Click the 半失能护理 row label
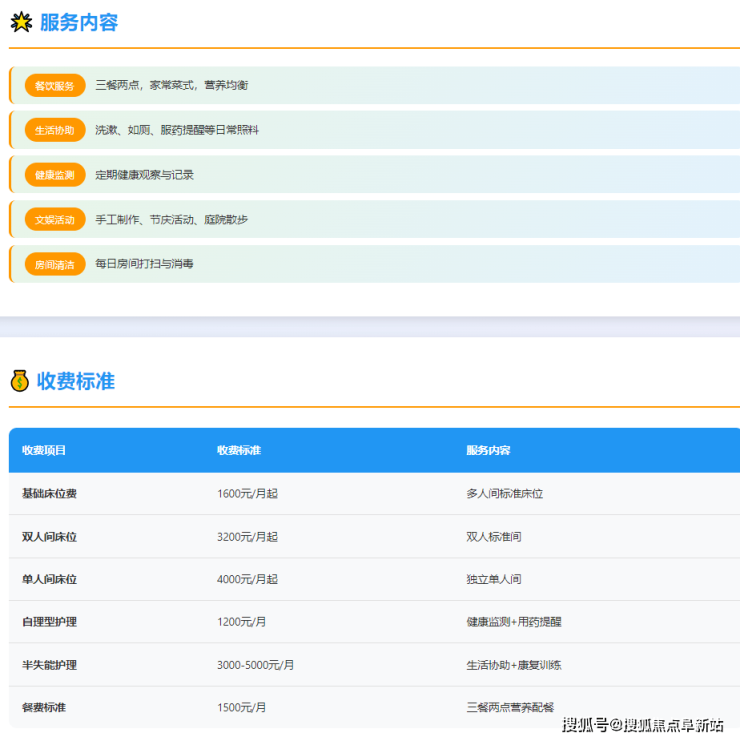Viewport: 740px width, 741px height. [x=49, y=665]
